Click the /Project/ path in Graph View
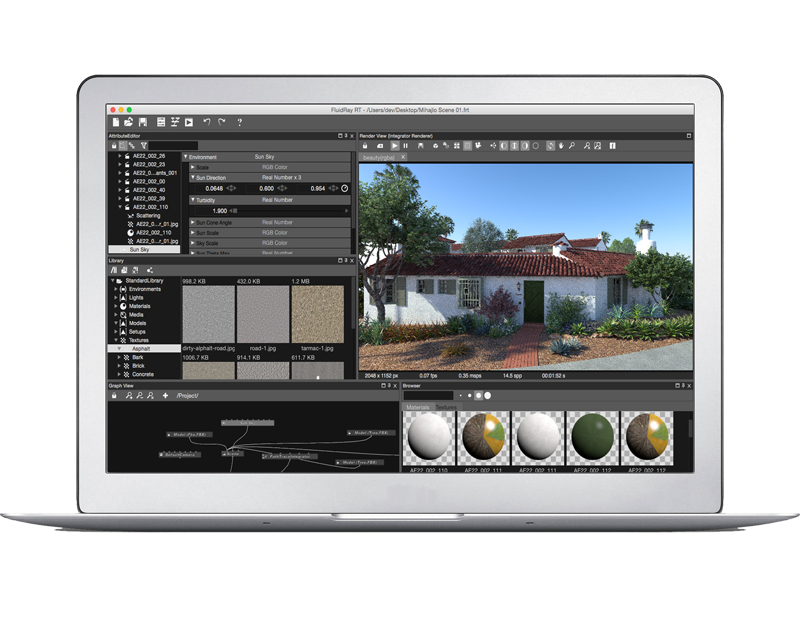 pos(187,395)
